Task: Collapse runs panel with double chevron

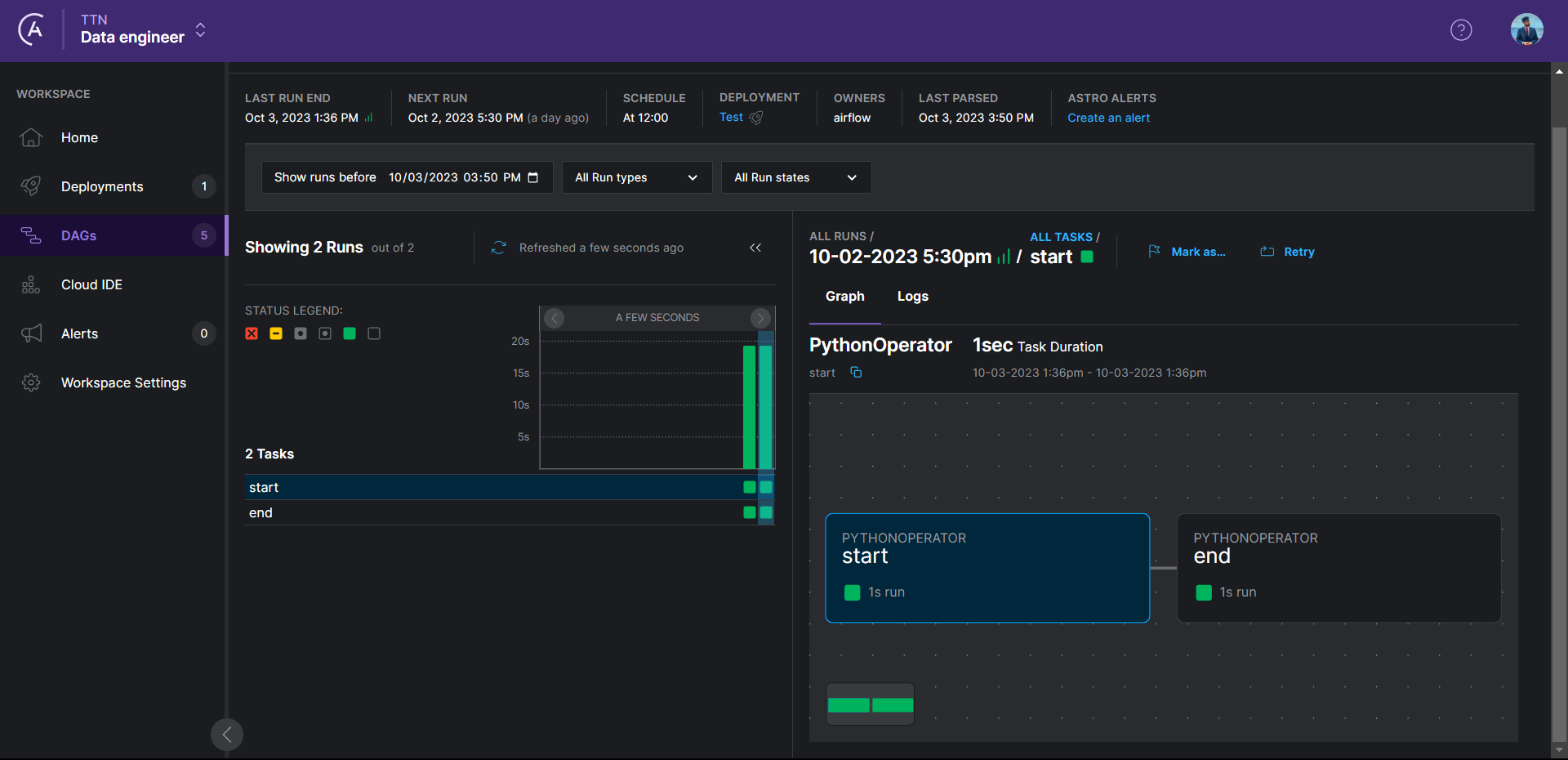Action: 755,248
